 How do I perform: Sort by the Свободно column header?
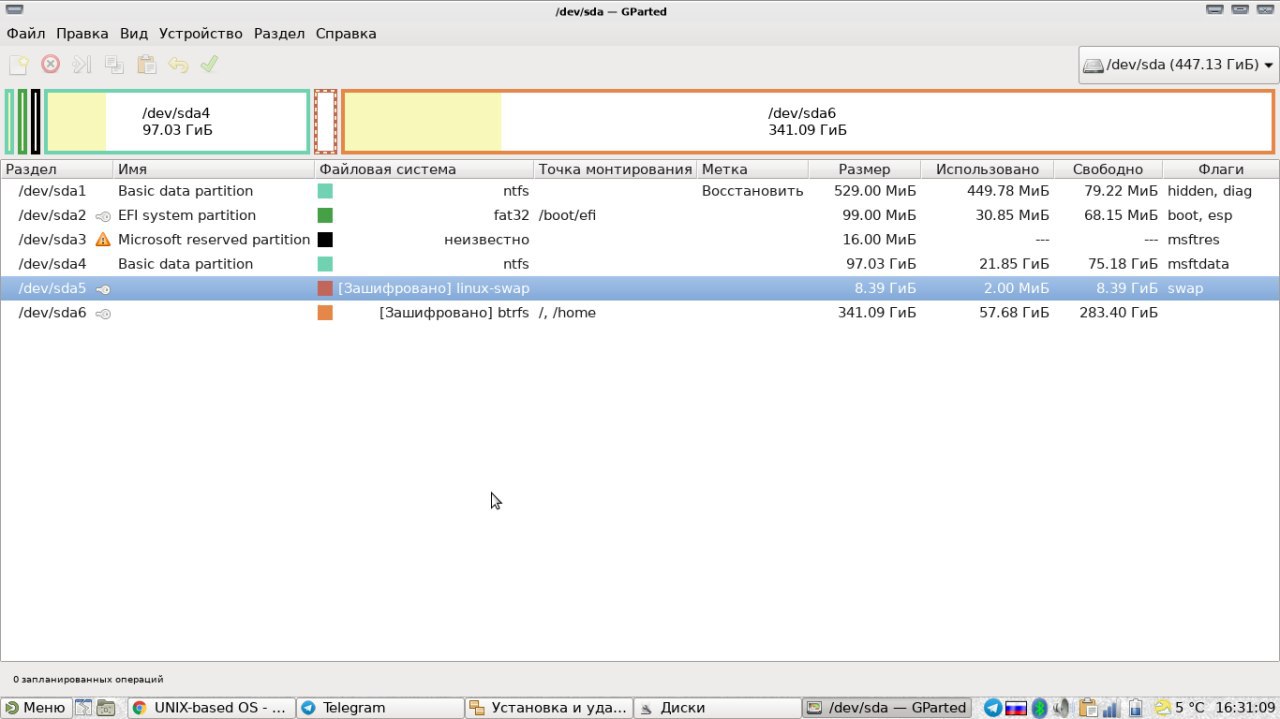1109,170
